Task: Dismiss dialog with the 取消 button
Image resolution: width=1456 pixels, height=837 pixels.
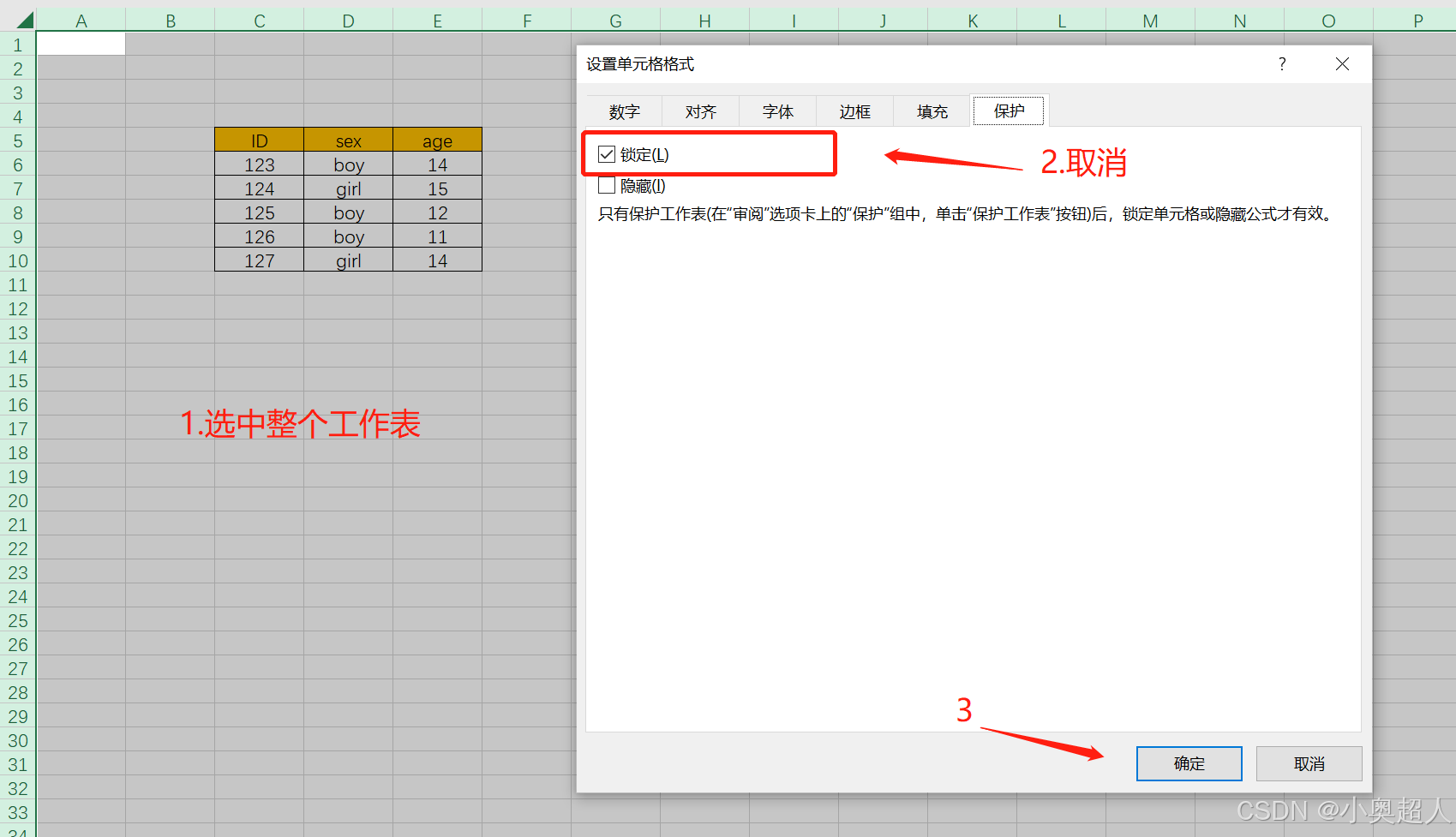Action: (1309, 763)
